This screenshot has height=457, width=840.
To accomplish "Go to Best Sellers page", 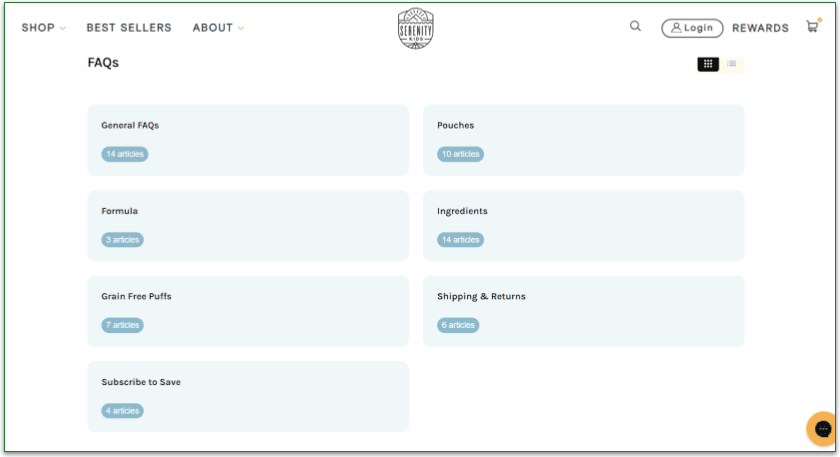I will click(129, 28).
